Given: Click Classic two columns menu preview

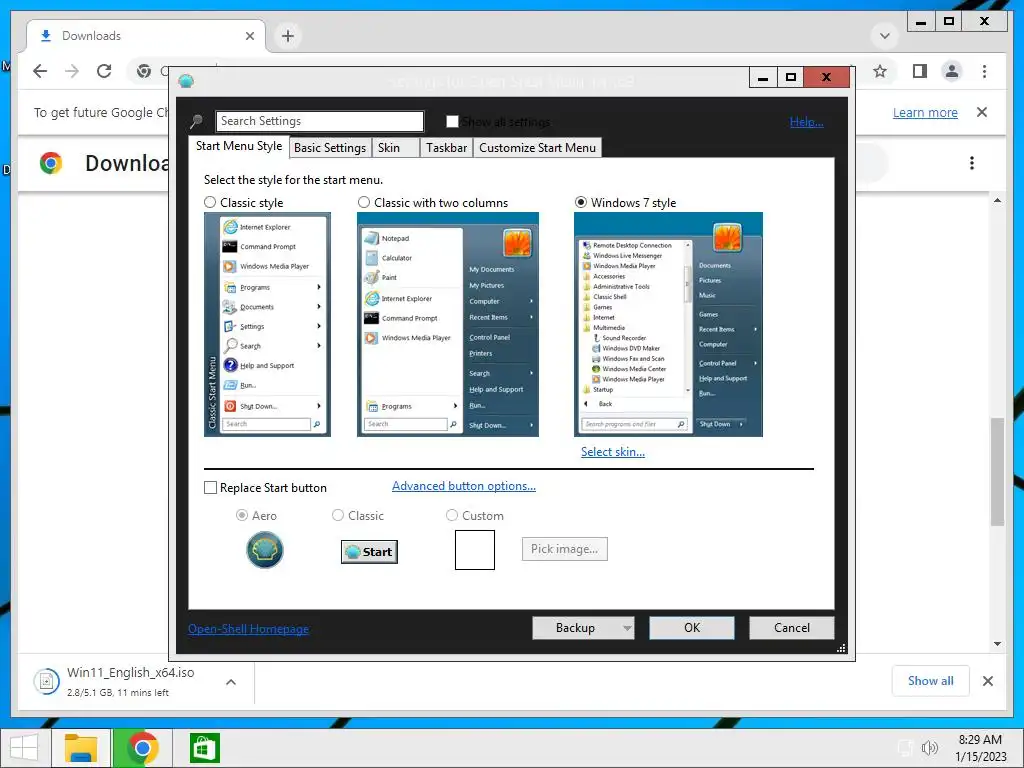Looking at the screenshot, I should pos(448,325).
